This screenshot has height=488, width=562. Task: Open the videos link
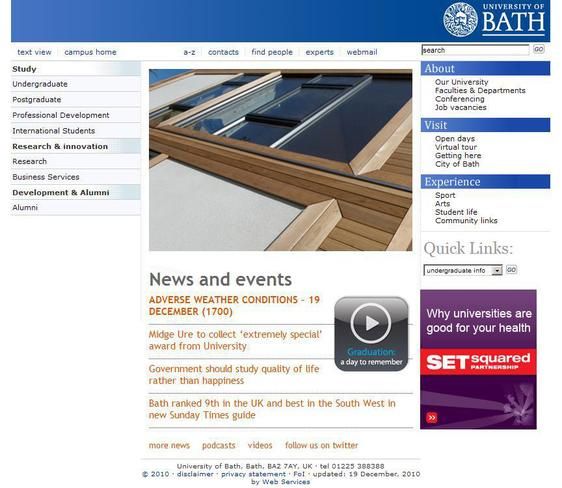[260, 445]
